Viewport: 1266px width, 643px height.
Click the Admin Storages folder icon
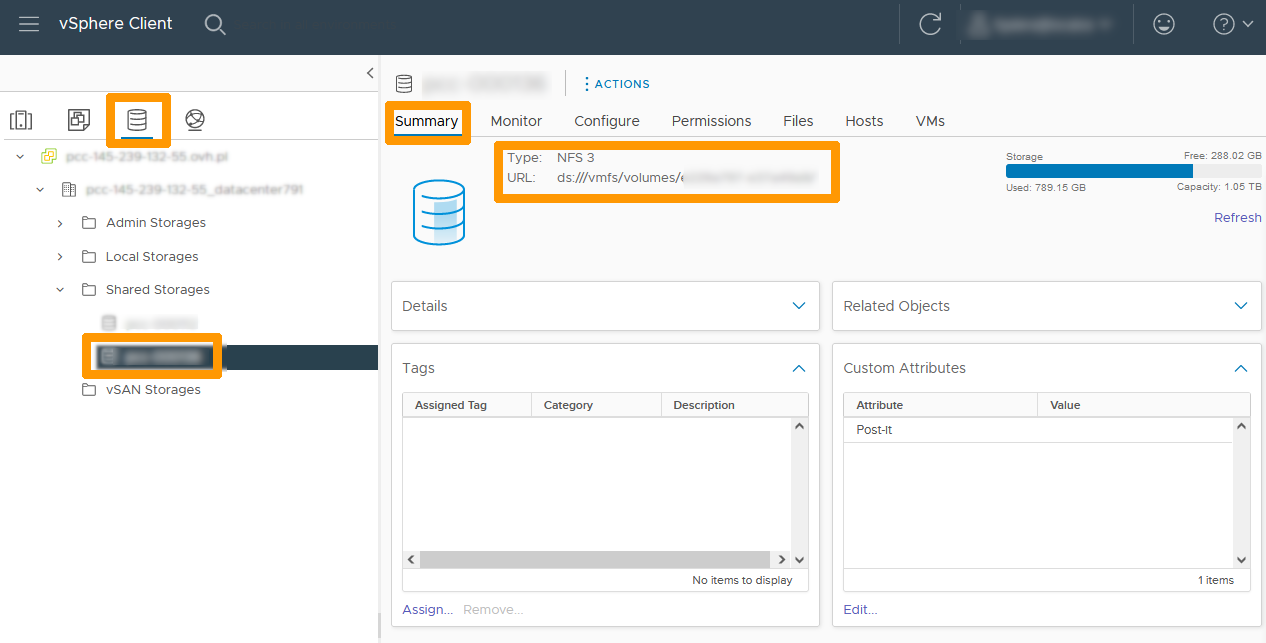pyautogui.click(x=89, y=223)
